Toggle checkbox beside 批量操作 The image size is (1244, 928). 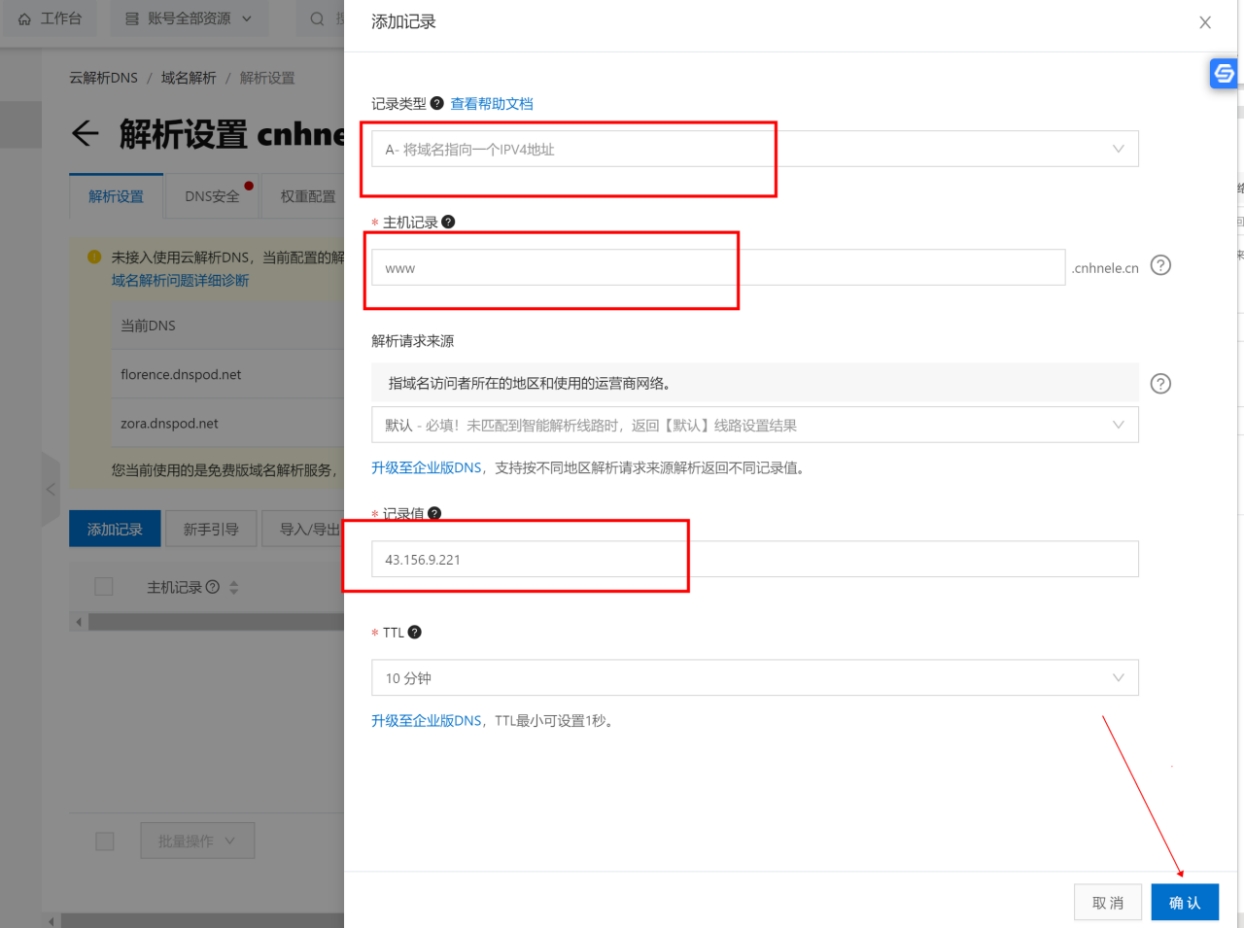click(104, 841)
